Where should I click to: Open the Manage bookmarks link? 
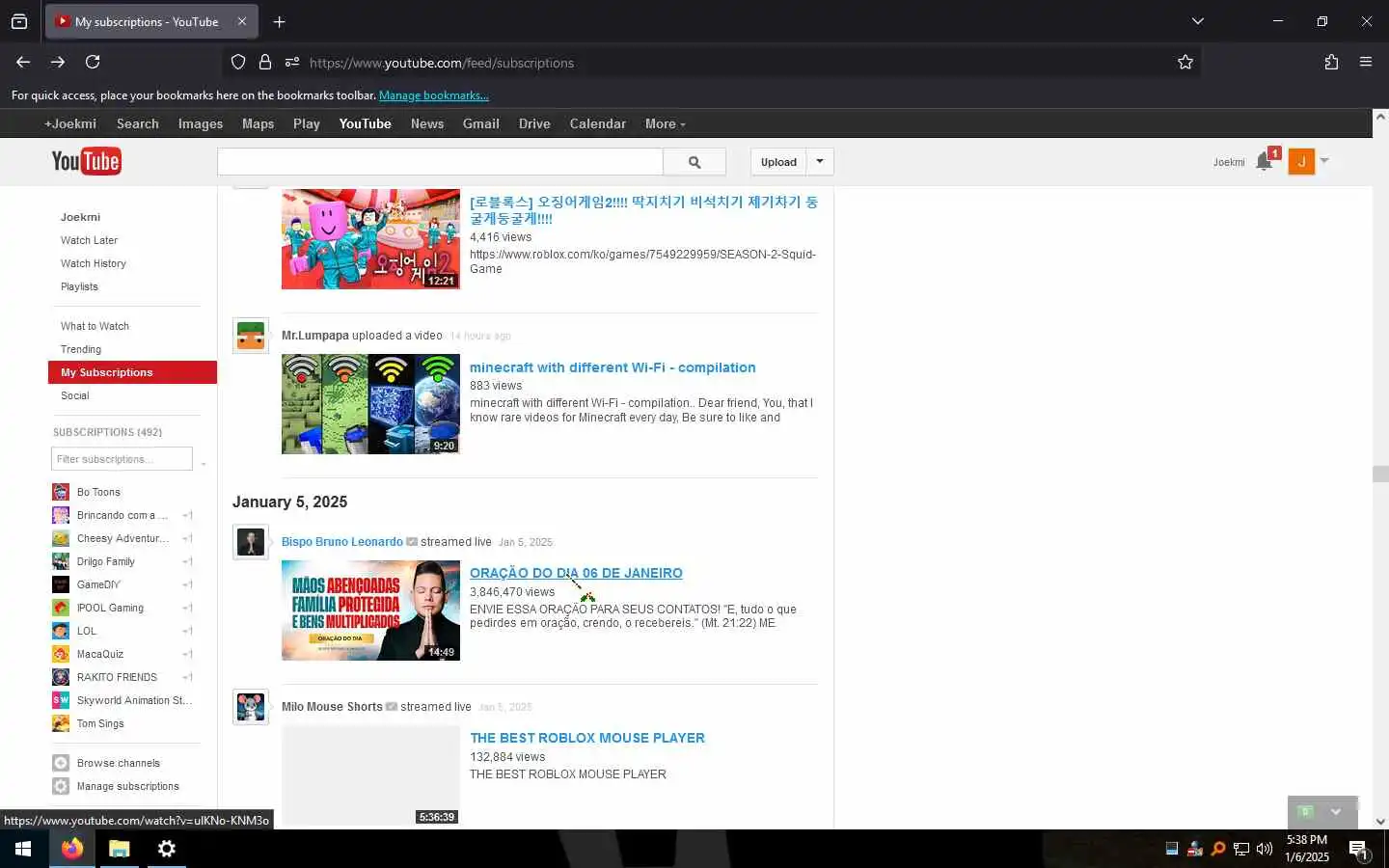pos(434,95)
